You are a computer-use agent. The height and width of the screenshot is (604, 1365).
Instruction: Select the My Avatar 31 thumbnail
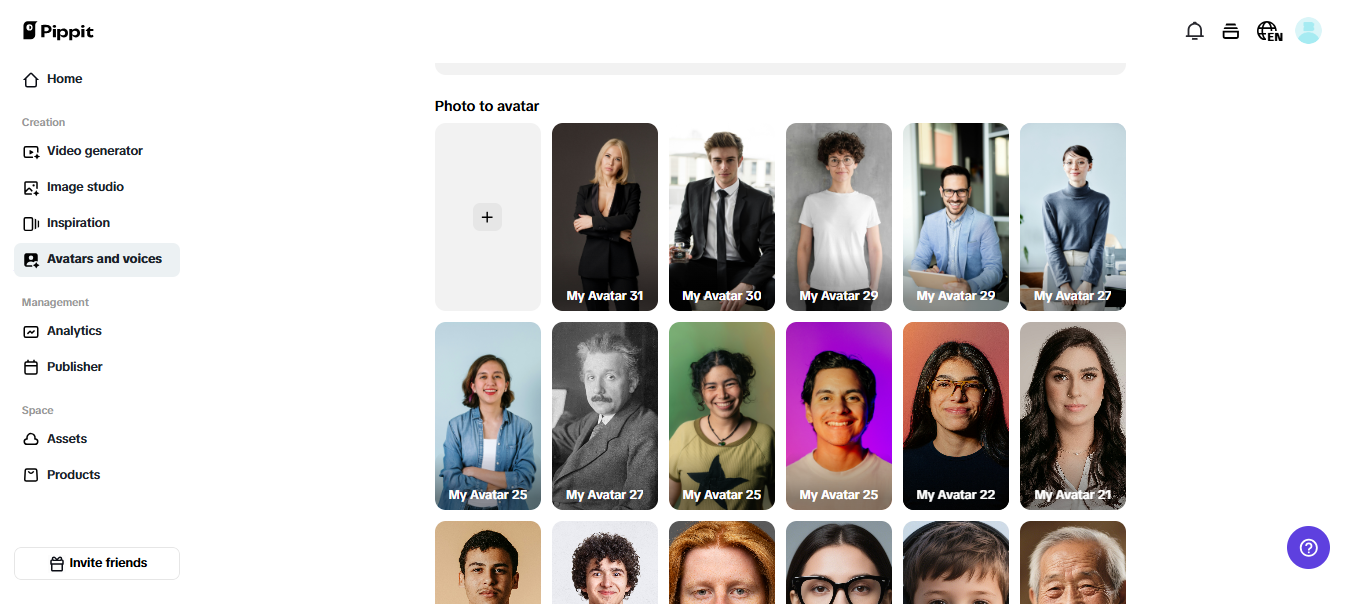pyautogui.click(x=605, y=216)
